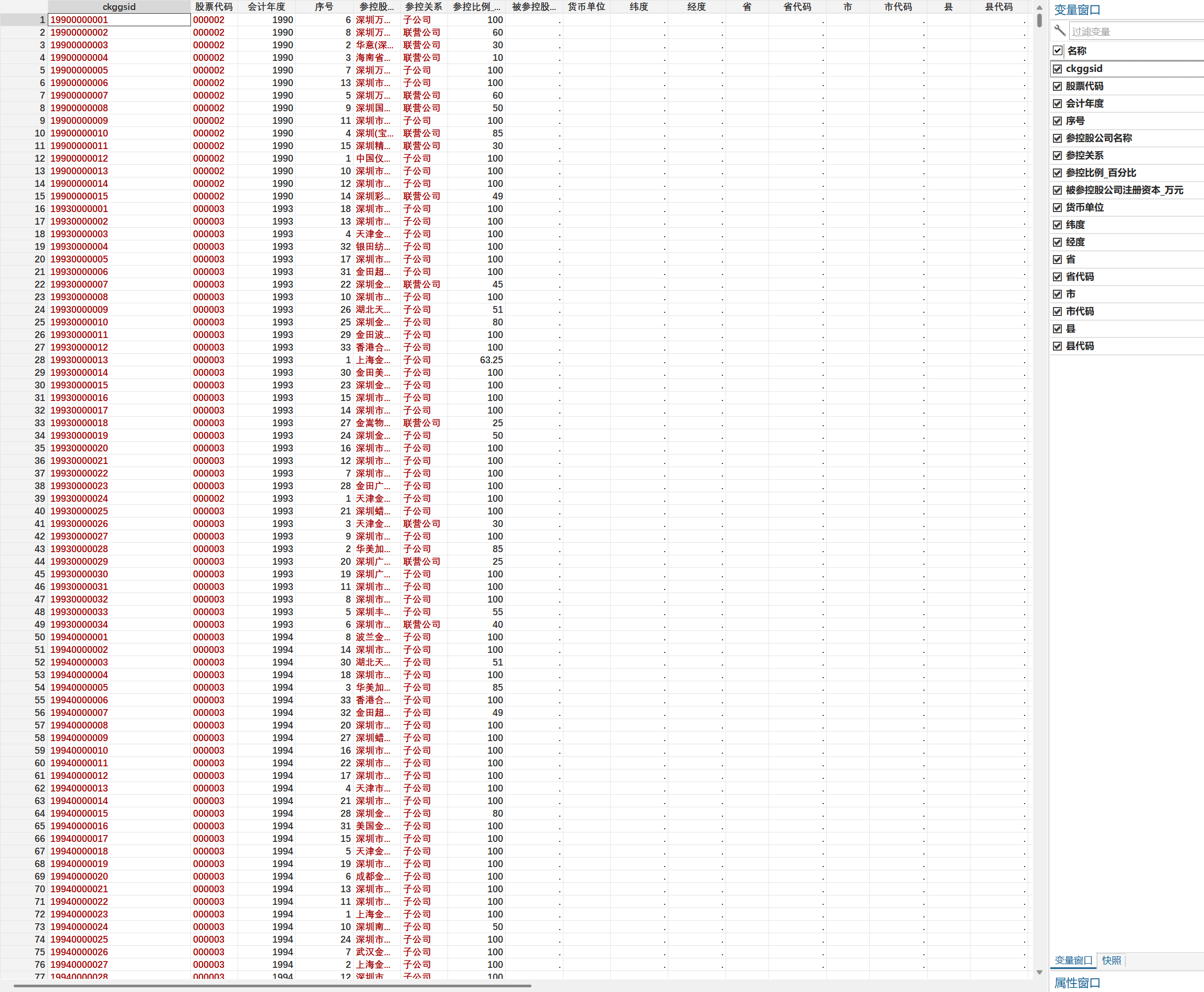Viewport: 1204px width, 992px height.
Task: Toggle the 县代码 variable checkbox
Action: (1057, 346)
